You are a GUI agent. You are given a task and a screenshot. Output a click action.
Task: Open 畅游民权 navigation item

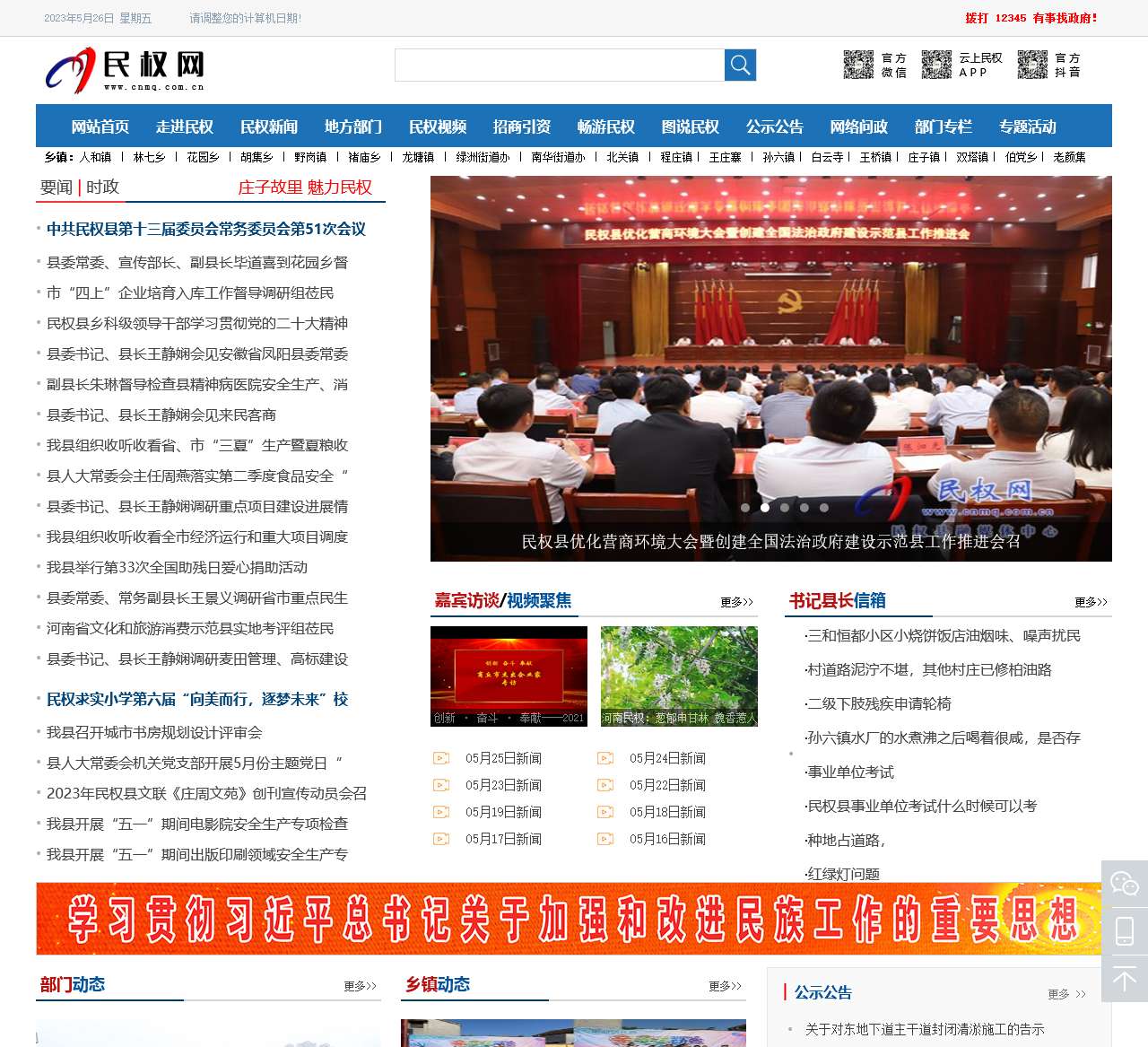(x=606, y=127)
